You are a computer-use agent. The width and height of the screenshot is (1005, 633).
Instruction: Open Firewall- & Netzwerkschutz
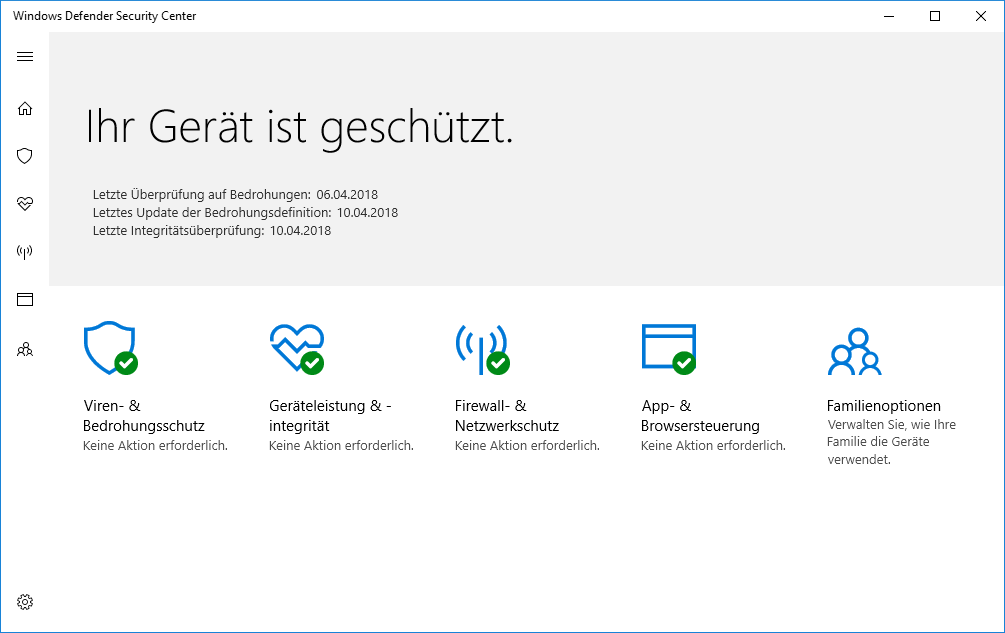pos(506,416)
